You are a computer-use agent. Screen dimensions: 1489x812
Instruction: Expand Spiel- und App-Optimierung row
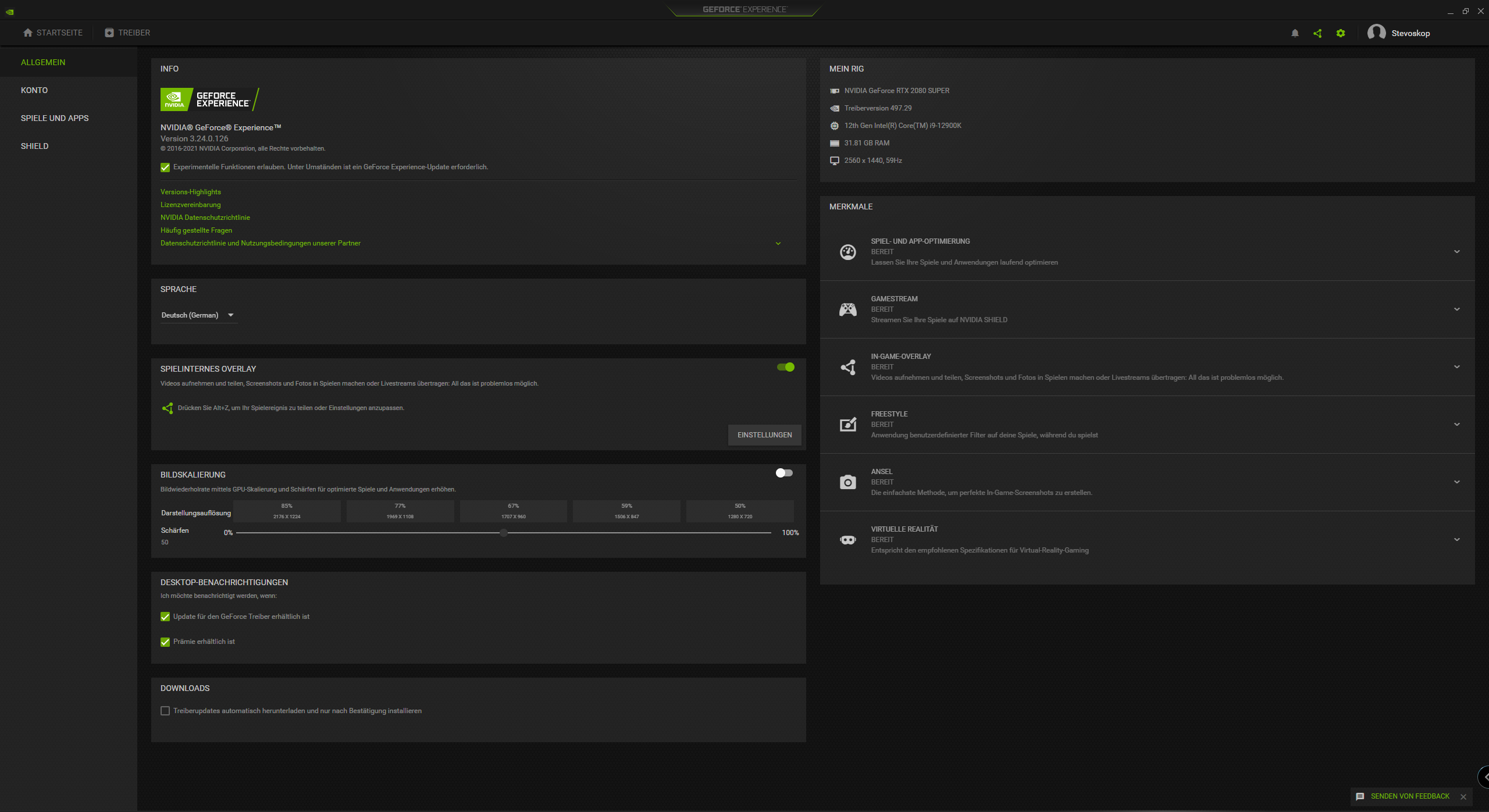1457,252
